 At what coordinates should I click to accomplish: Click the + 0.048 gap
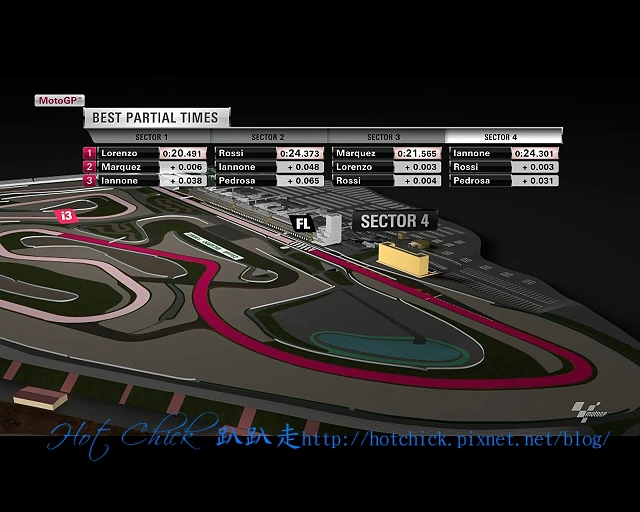pyautogui.click(x=300, y=167)
